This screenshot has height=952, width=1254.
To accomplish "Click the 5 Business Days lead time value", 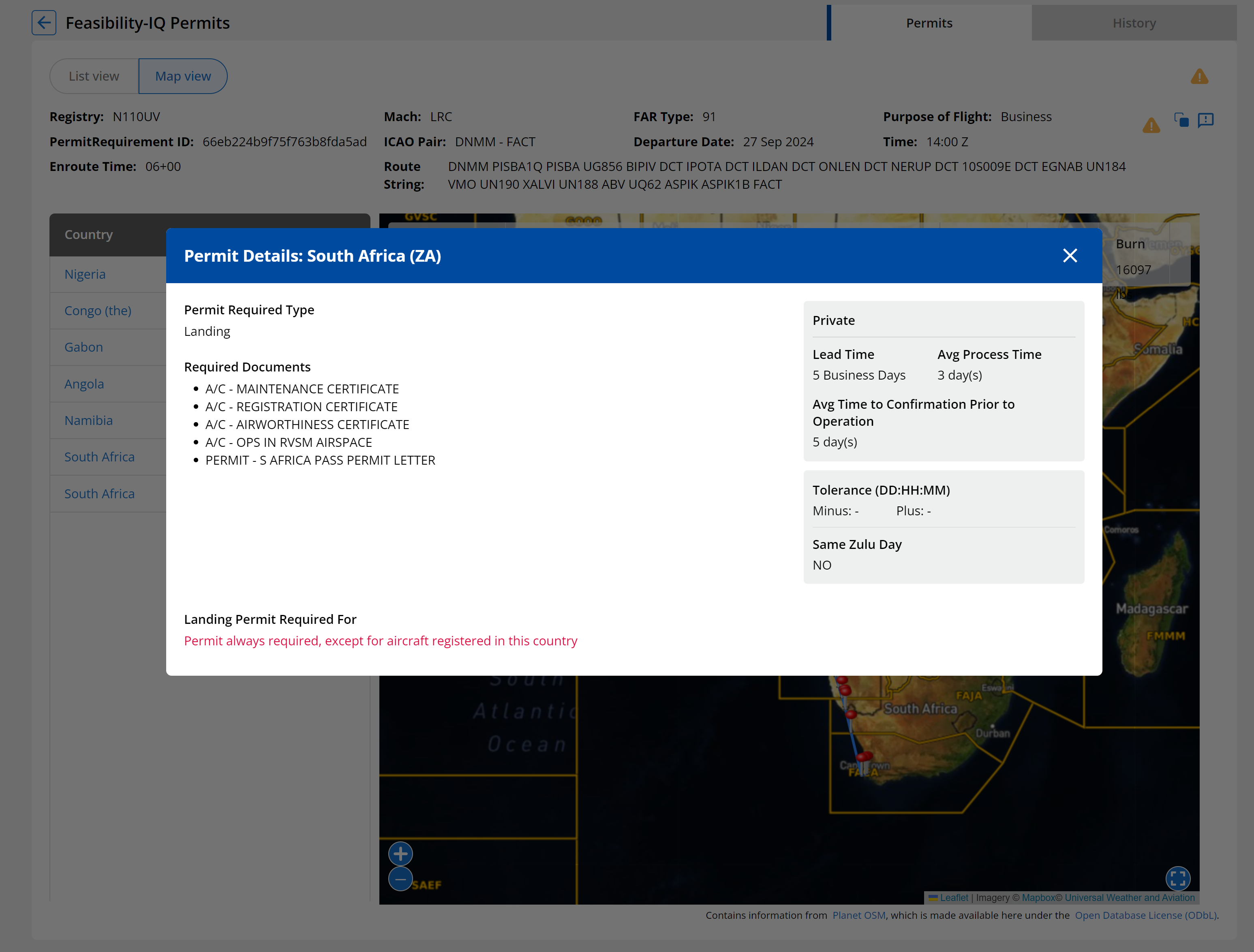I will [x=859, y=375].
